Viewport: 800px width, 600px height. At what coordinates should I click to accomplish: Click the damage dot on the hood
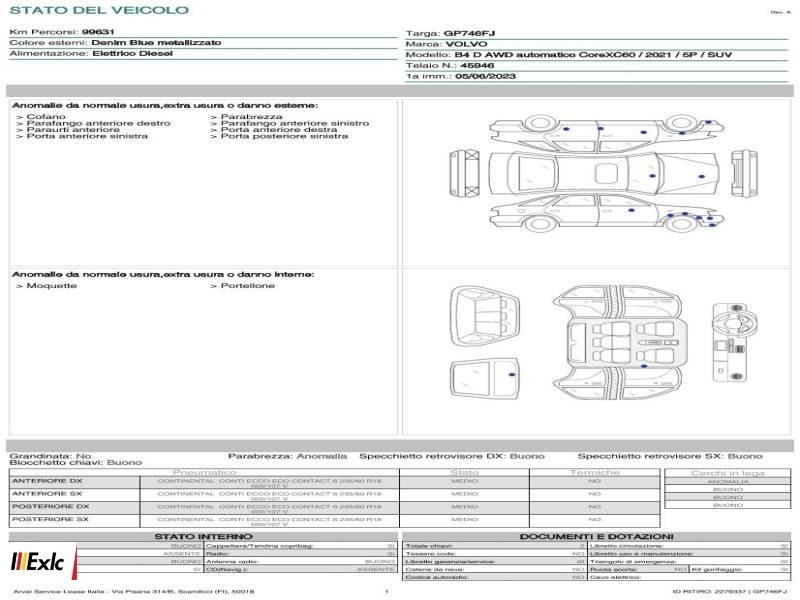(x=702, y=177)
